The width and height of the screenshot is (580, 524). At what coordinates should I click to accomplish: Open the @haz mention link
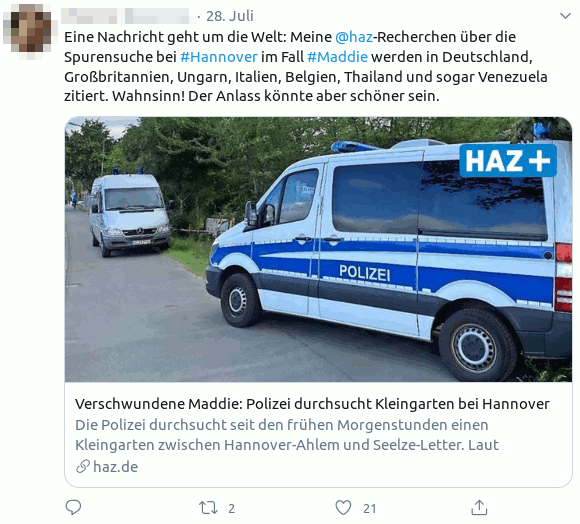(x=354, y=37)
